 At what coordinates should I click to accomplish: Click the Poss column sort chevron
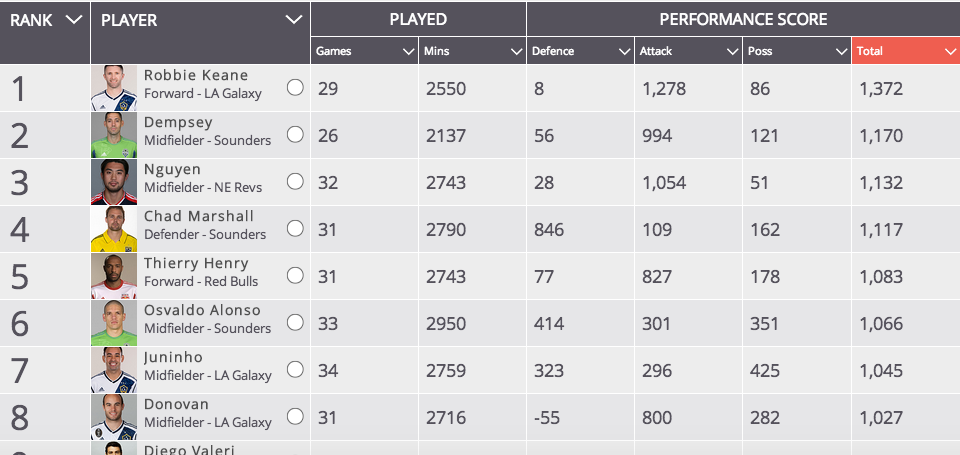pyautogui.click(x=841, y=52)
